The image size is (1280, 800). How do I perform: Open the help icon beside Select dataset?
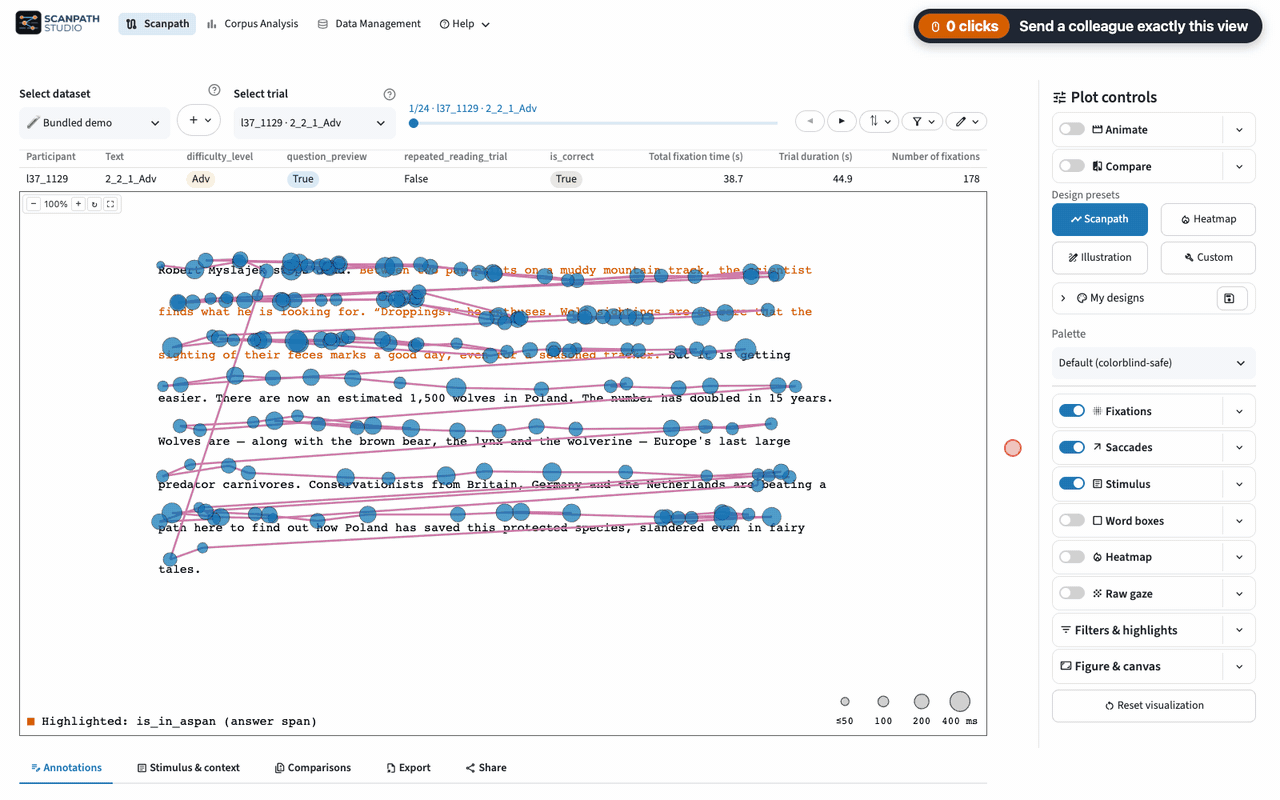coord(214,91)
